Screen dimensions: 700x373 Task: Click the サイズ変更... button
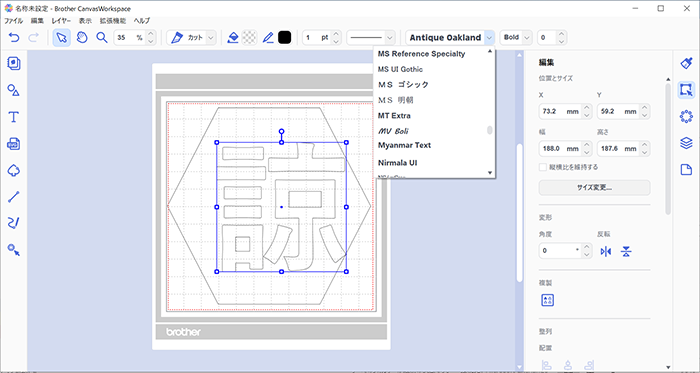click(594, 188)
